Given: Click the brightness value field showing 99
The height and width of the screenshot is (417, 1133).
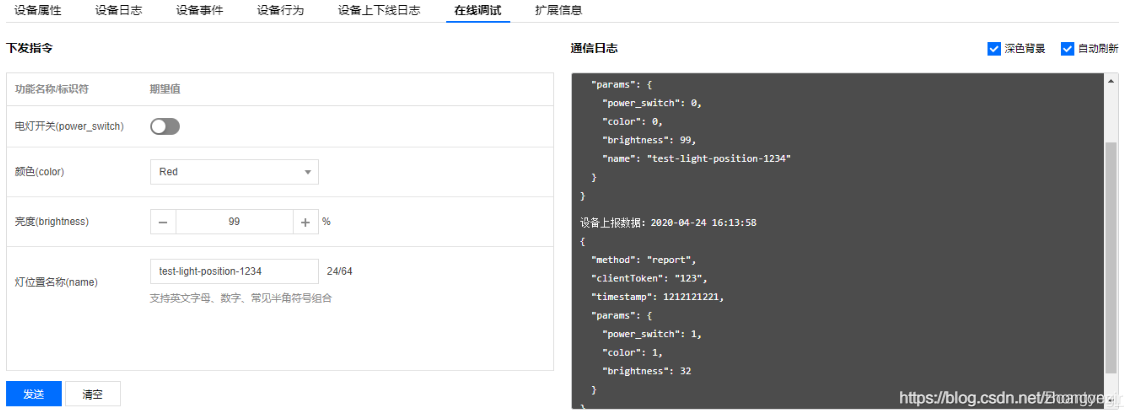Looking at the screenshot, I should point(234,222).
